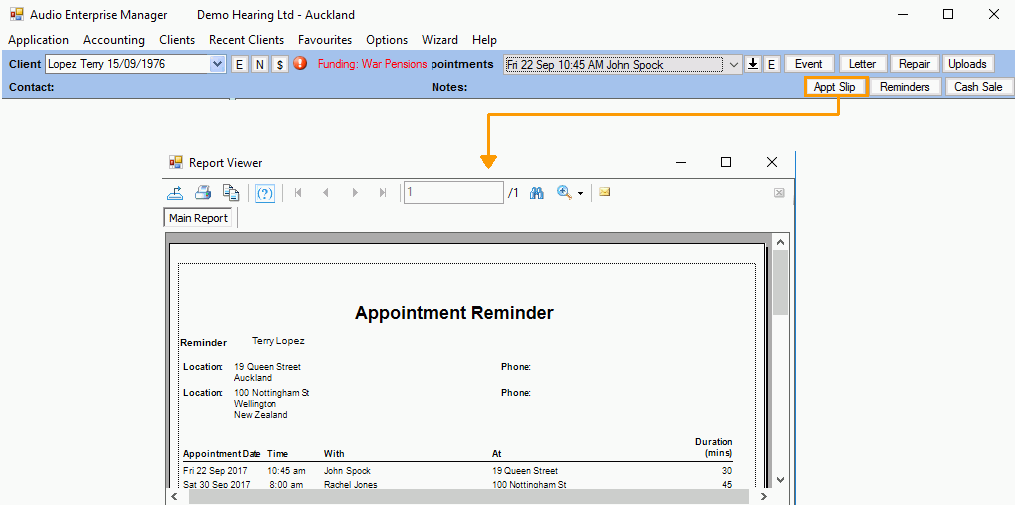Click the report's vertical scrollbar thumb

pyautogui.click(x=780, y=282)
